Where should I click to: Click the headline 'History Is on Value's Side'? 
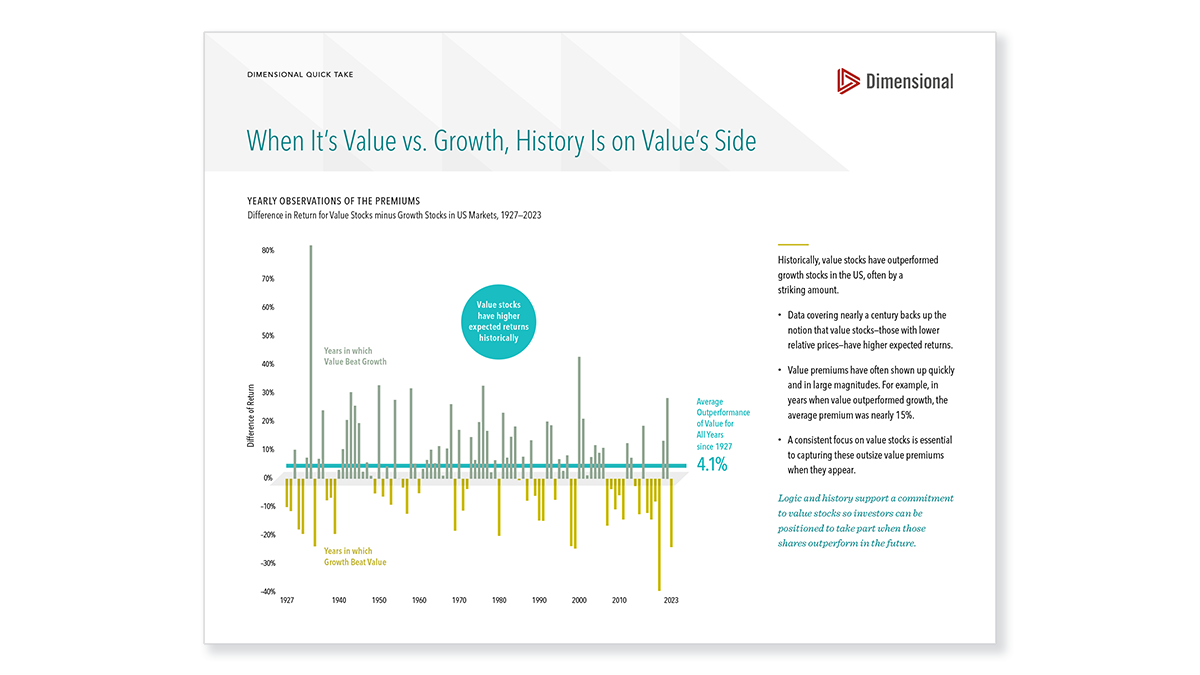640,141
